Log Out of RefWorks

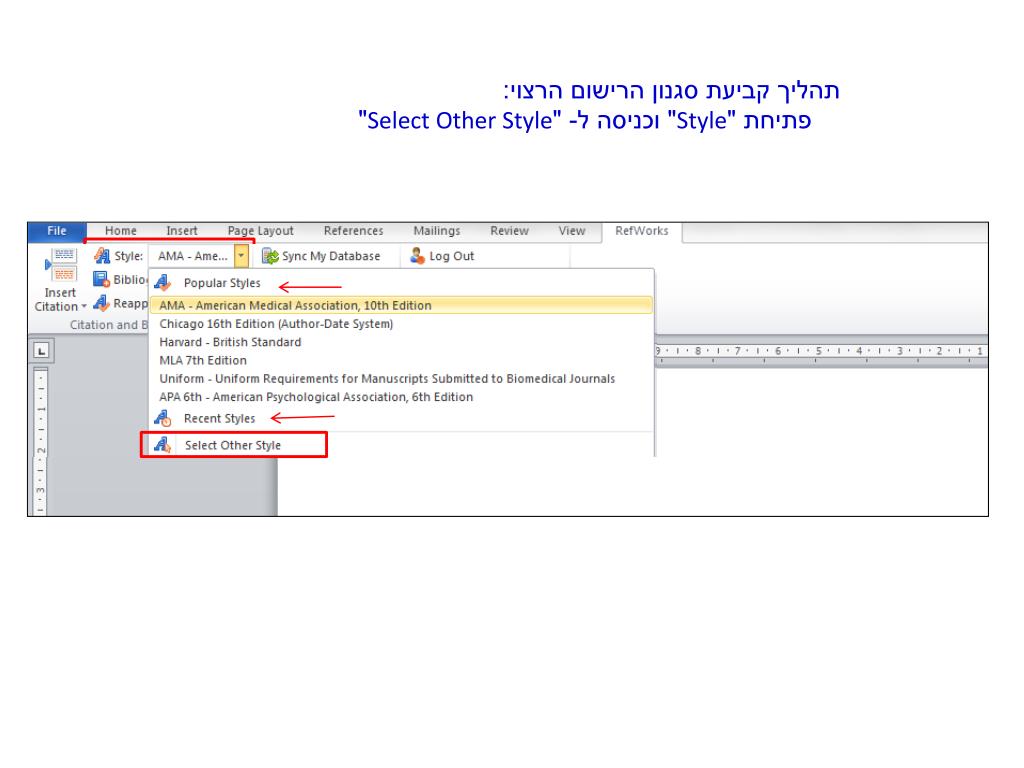(451, 257)
